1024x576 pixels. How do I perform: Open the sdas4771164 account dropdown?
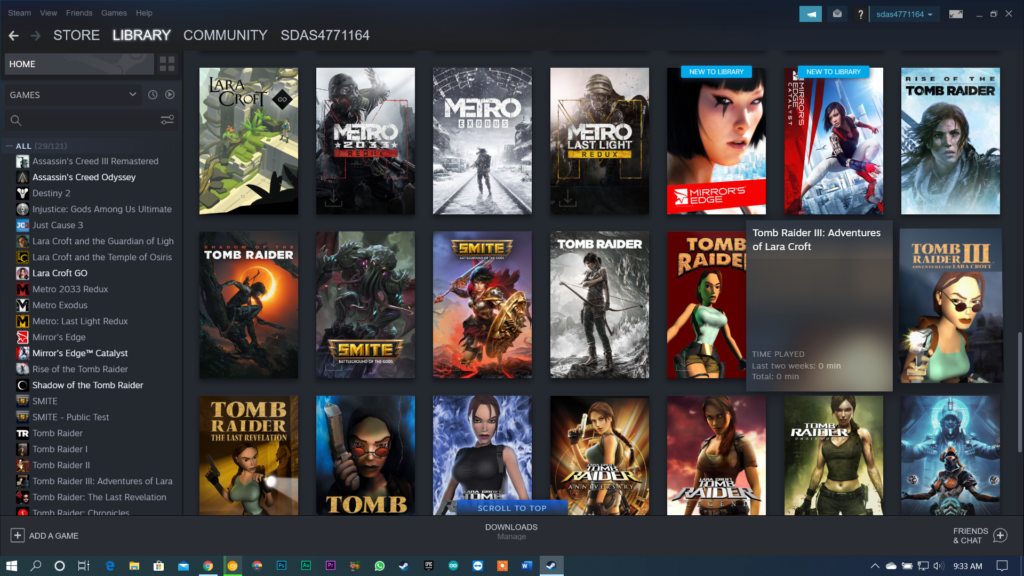904,14
